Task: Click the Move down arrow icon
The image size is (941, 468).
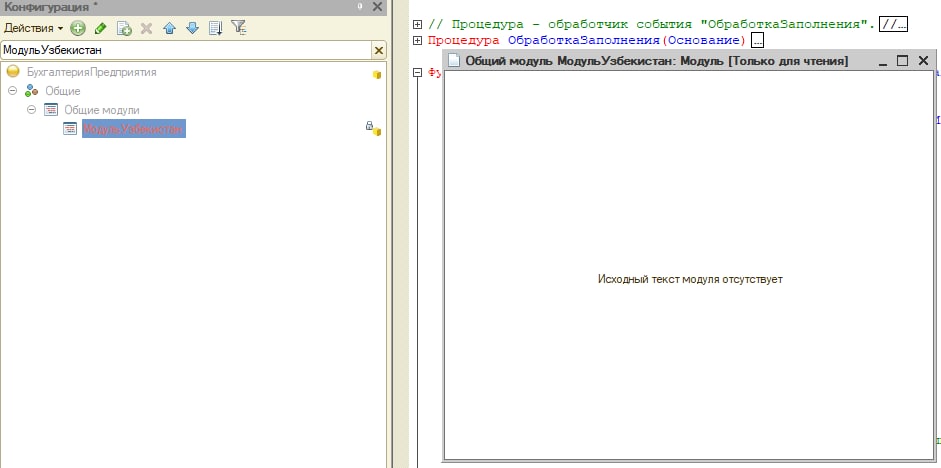Action: 192,28
